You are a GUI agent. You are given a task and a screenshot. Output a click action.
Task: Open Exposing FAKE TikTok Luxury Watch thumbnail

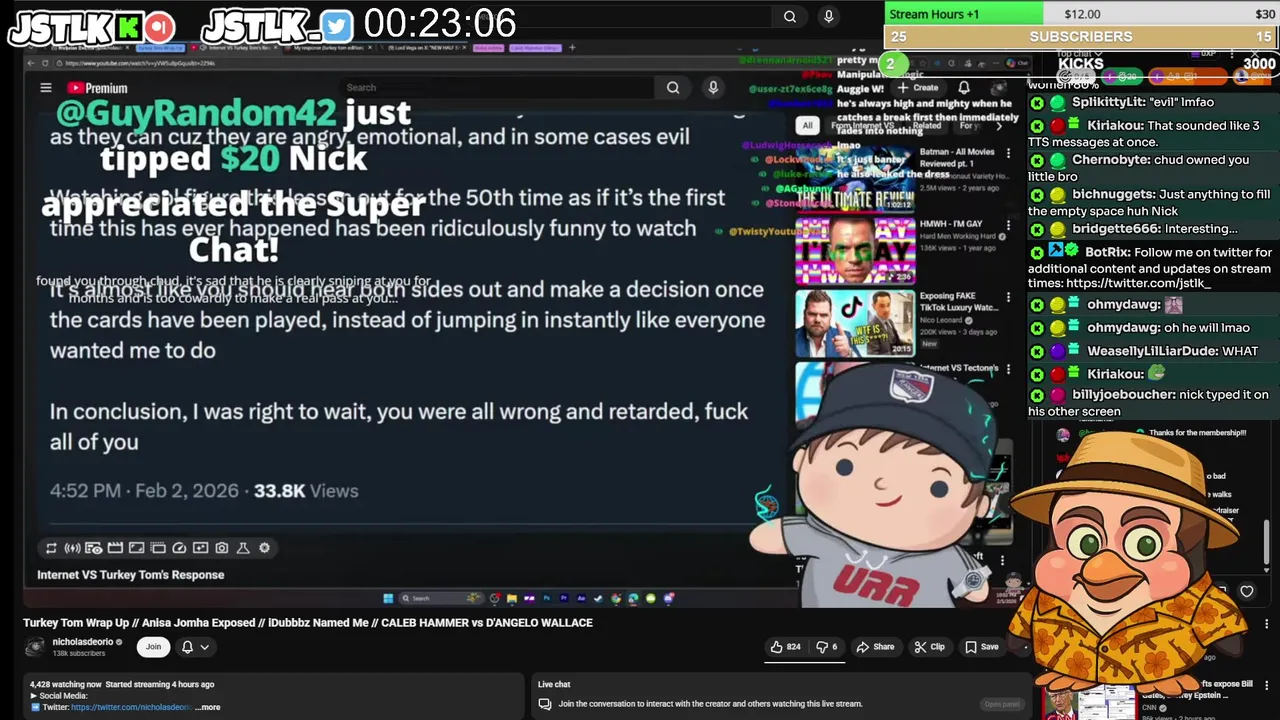[855, 323]
